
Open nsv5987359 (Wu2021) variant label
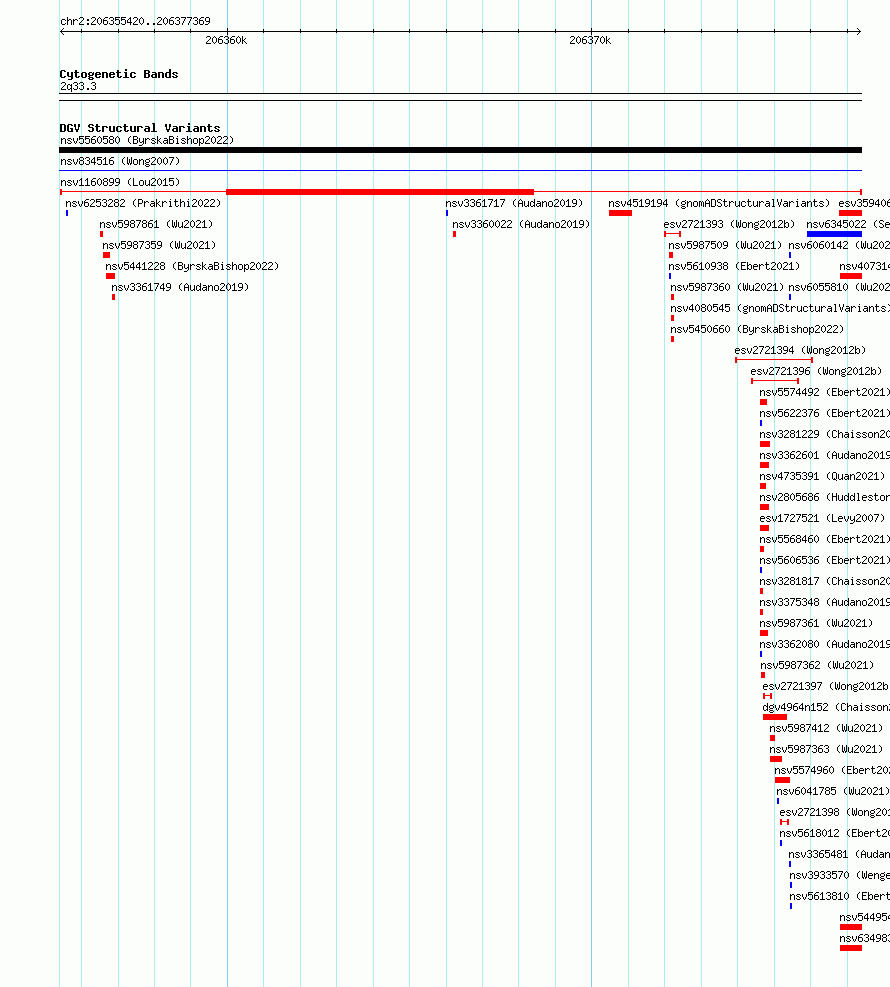pyautogui.click(x=159, y=245)
